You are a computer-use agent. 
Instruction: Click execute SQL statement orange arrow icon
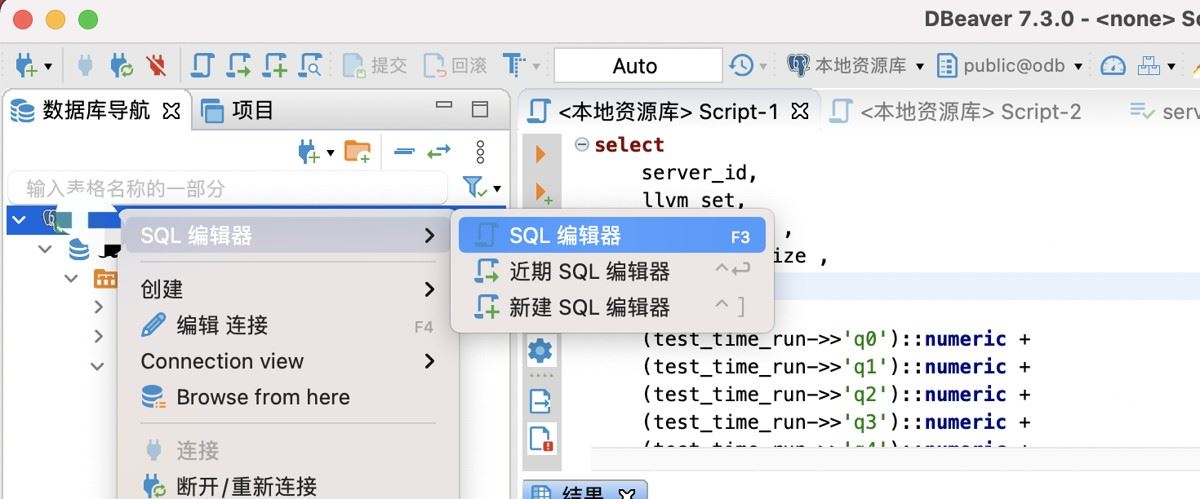[x=540, y=155]
